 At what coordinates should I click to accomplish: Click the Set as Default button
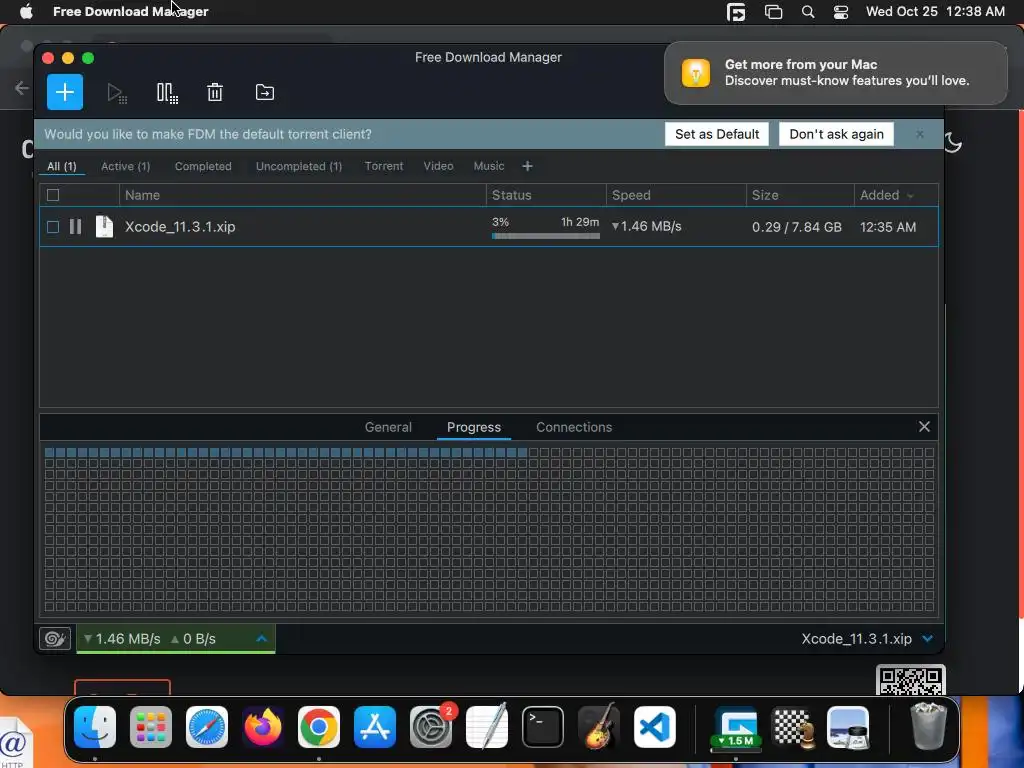pos(717,134)
